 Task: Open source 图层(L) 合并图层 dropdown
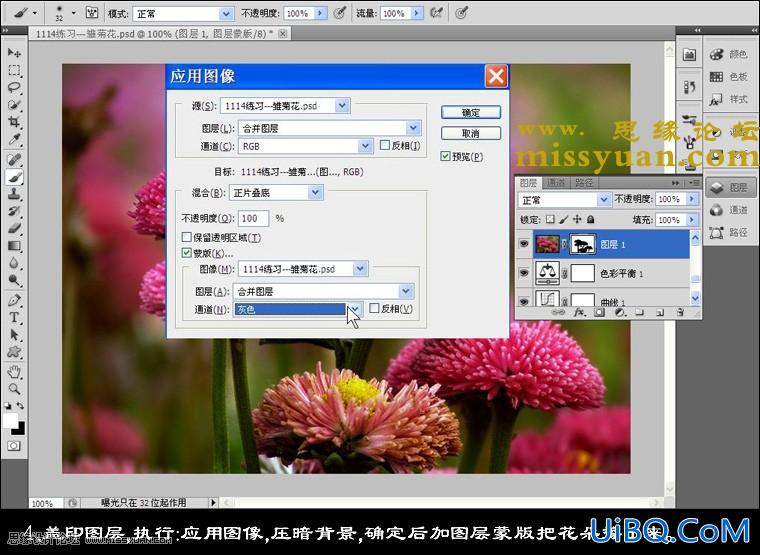point(413,128)
